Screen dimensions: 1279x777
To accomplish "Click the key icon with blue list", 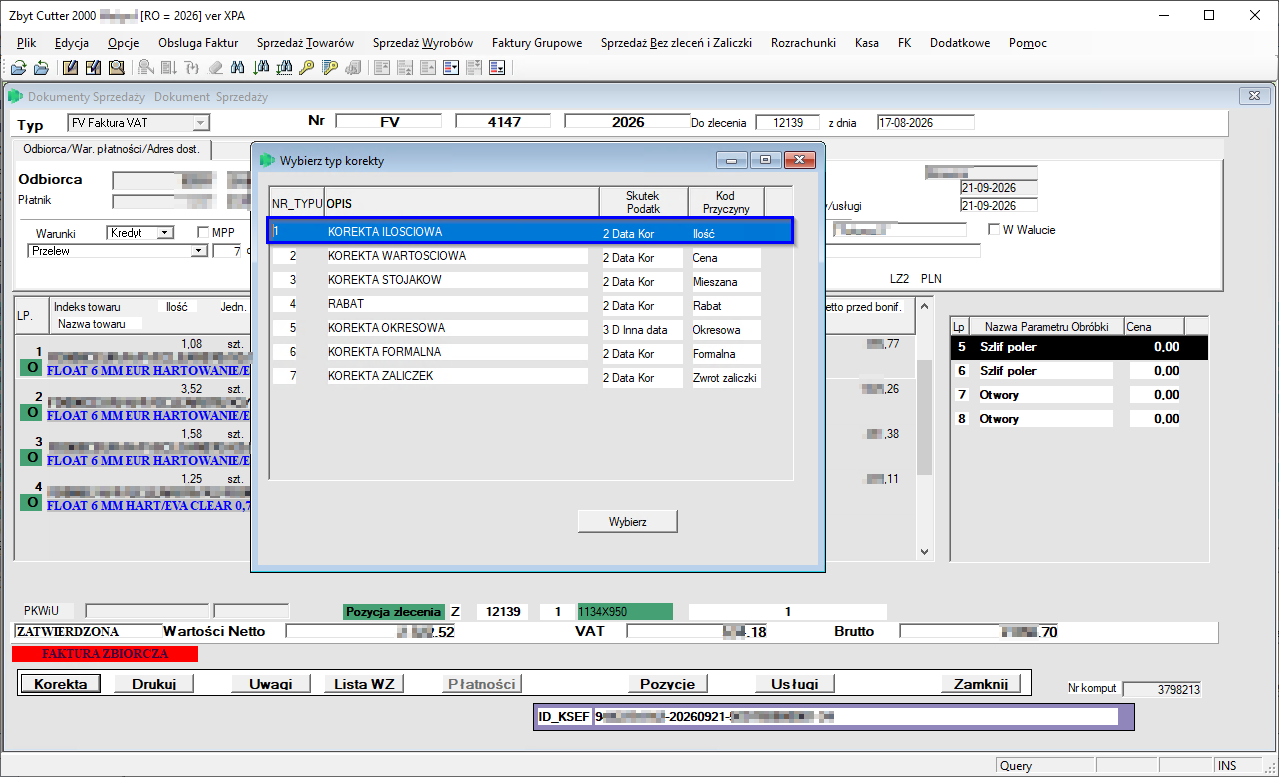I will [x=330, y=68].
